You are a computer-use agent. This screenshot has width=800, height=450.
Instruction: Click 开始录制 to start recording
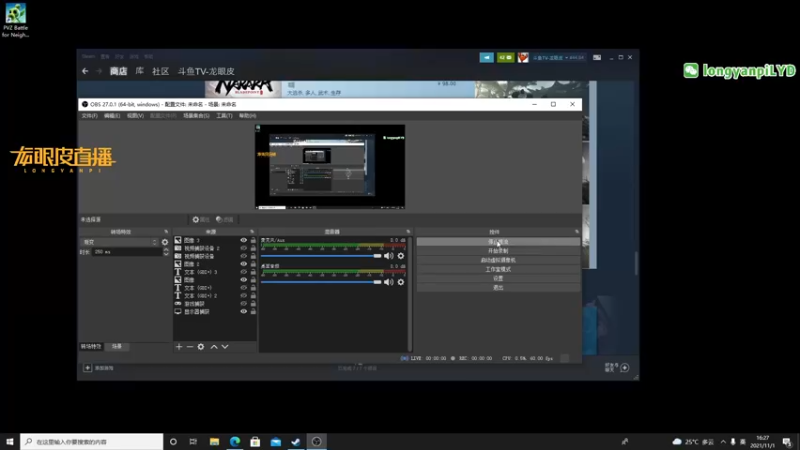pos(498,251)
